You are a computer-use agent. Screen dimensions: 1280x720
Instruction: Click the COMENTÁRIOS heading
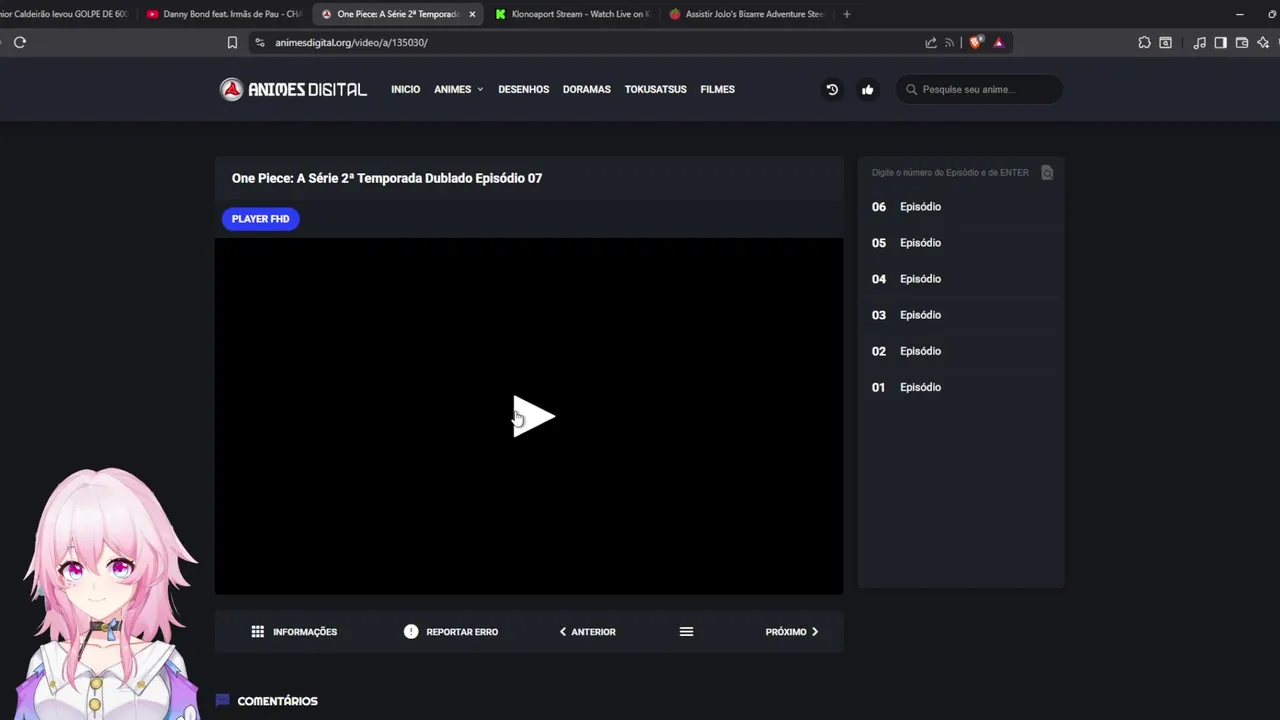(x=277, y=700)
